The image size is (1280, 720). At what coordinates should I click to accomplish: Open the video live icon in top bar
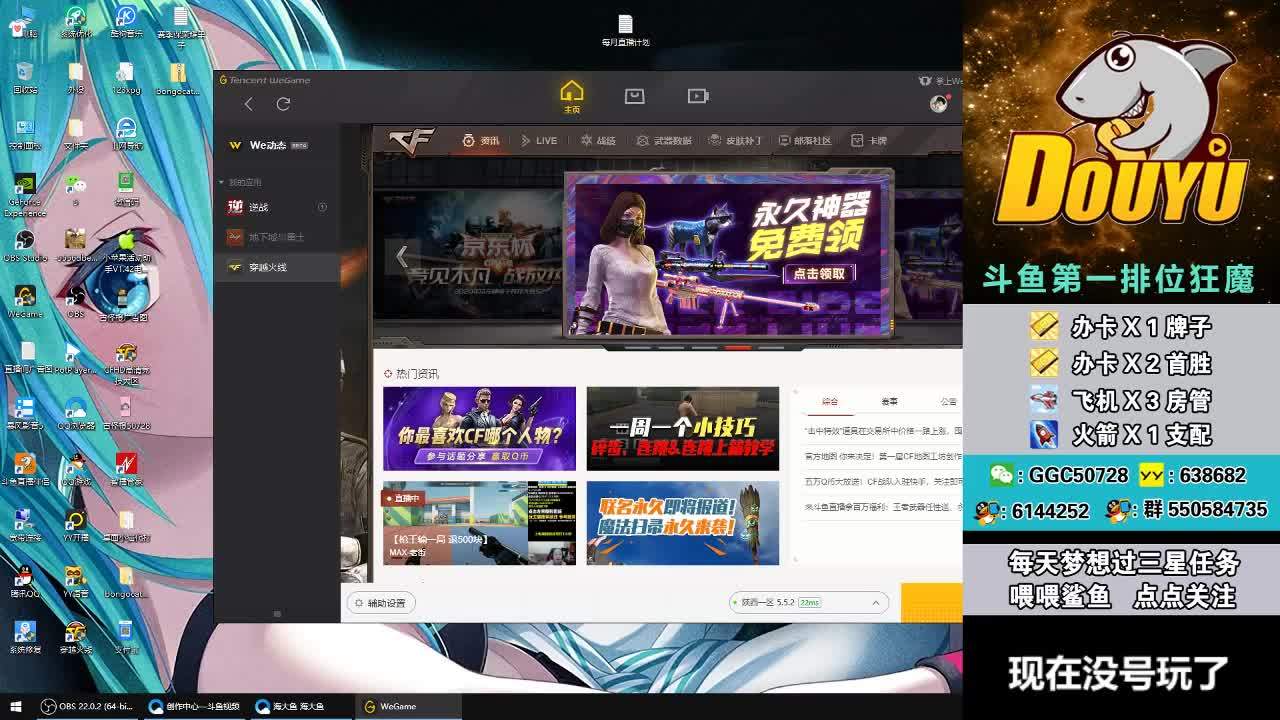pos(698,96)
